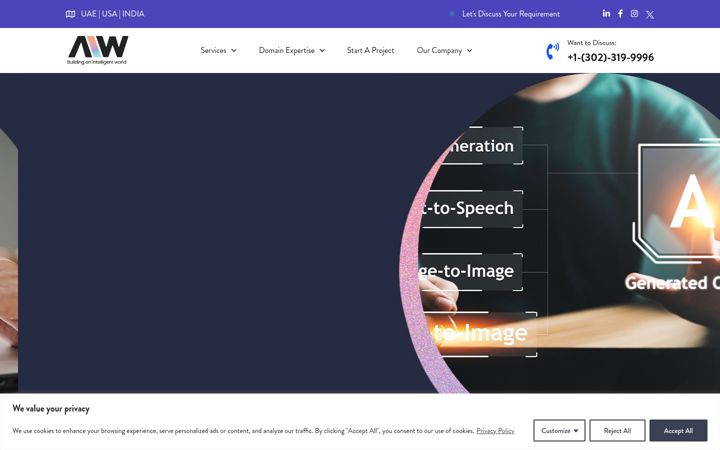720x450 pixels.
Task: Expand the Our Company chevron
Action: (469, 51)
